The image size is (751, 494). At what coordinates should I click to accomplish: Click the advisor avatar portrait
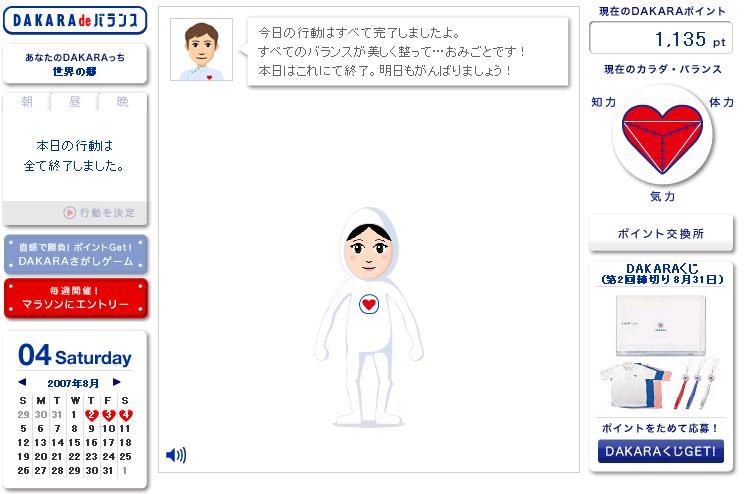tap(202, 49)
